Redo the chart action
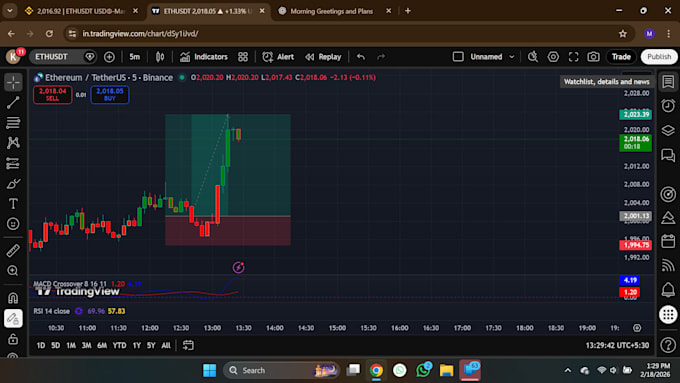 tap(381, 57)
